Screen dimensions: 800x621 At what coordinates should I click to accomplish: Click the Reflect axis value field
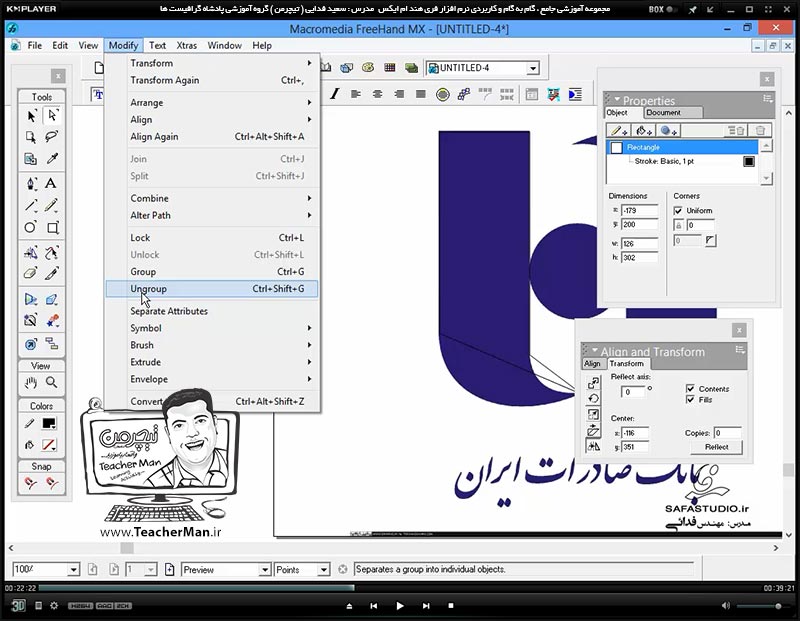[x=633, y=392]
